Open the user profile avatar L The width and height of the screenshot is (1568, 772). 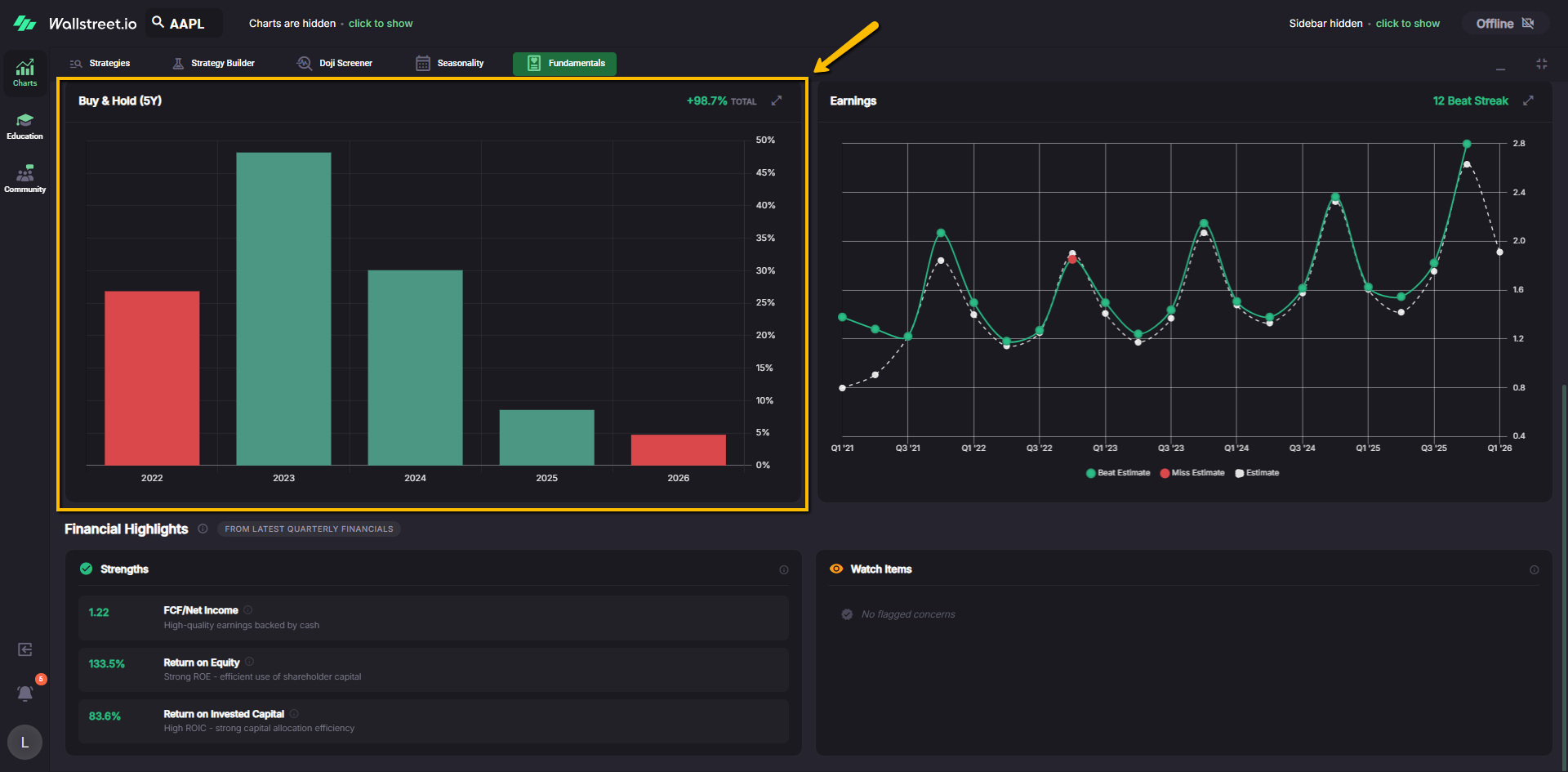(x=24, y=742)
